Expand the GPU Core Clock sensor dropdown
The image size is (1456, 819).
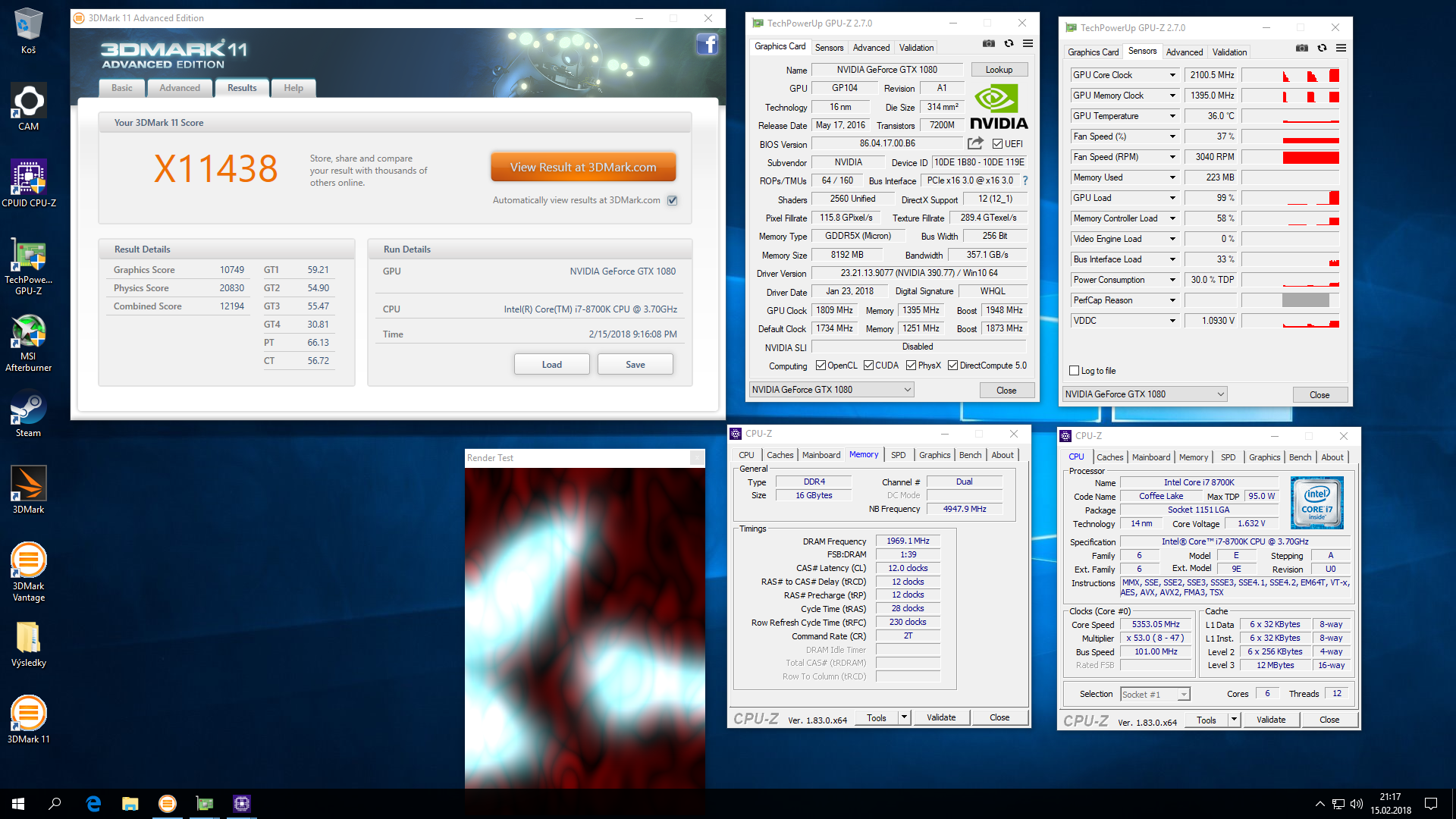1172,75
